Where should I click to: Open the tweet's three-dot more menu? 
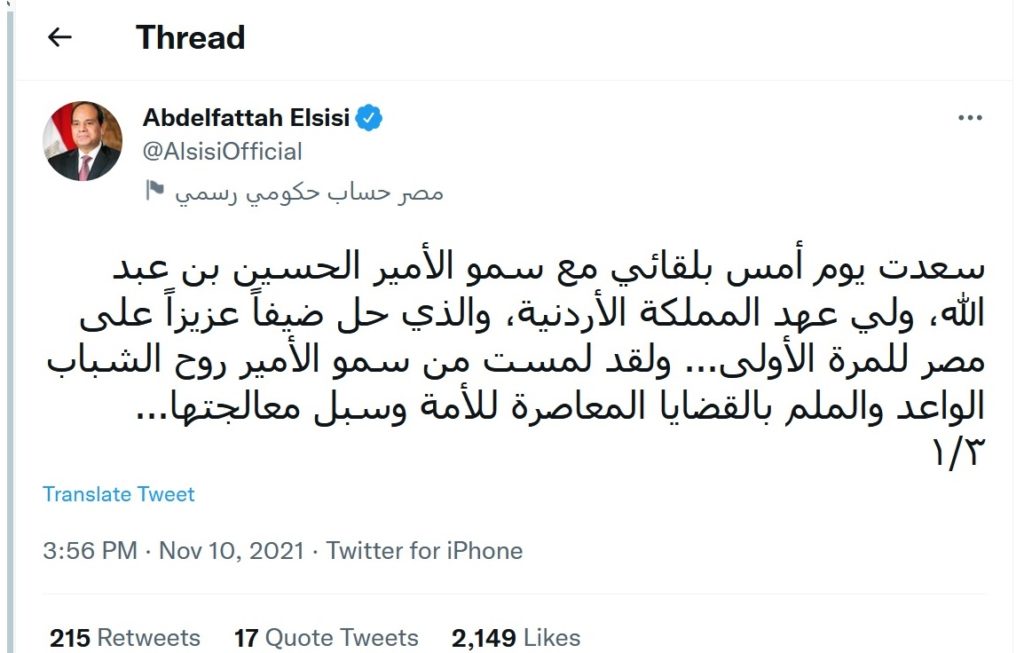tap(970, 119)
